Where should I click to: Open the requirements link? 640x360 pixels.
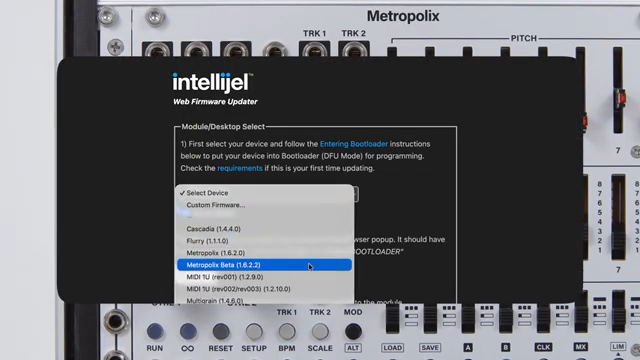click(x=240, y=168)
